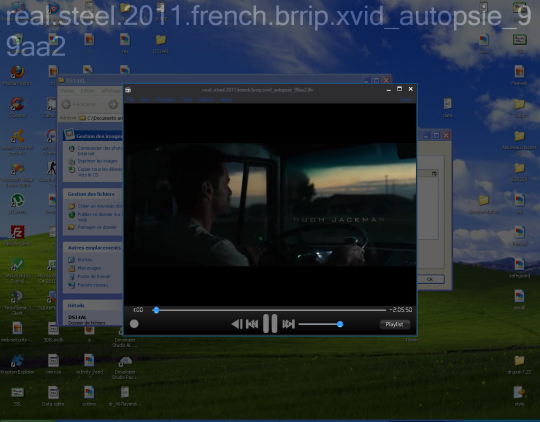Click the remaining time display -2:05:50

[401, 310]
